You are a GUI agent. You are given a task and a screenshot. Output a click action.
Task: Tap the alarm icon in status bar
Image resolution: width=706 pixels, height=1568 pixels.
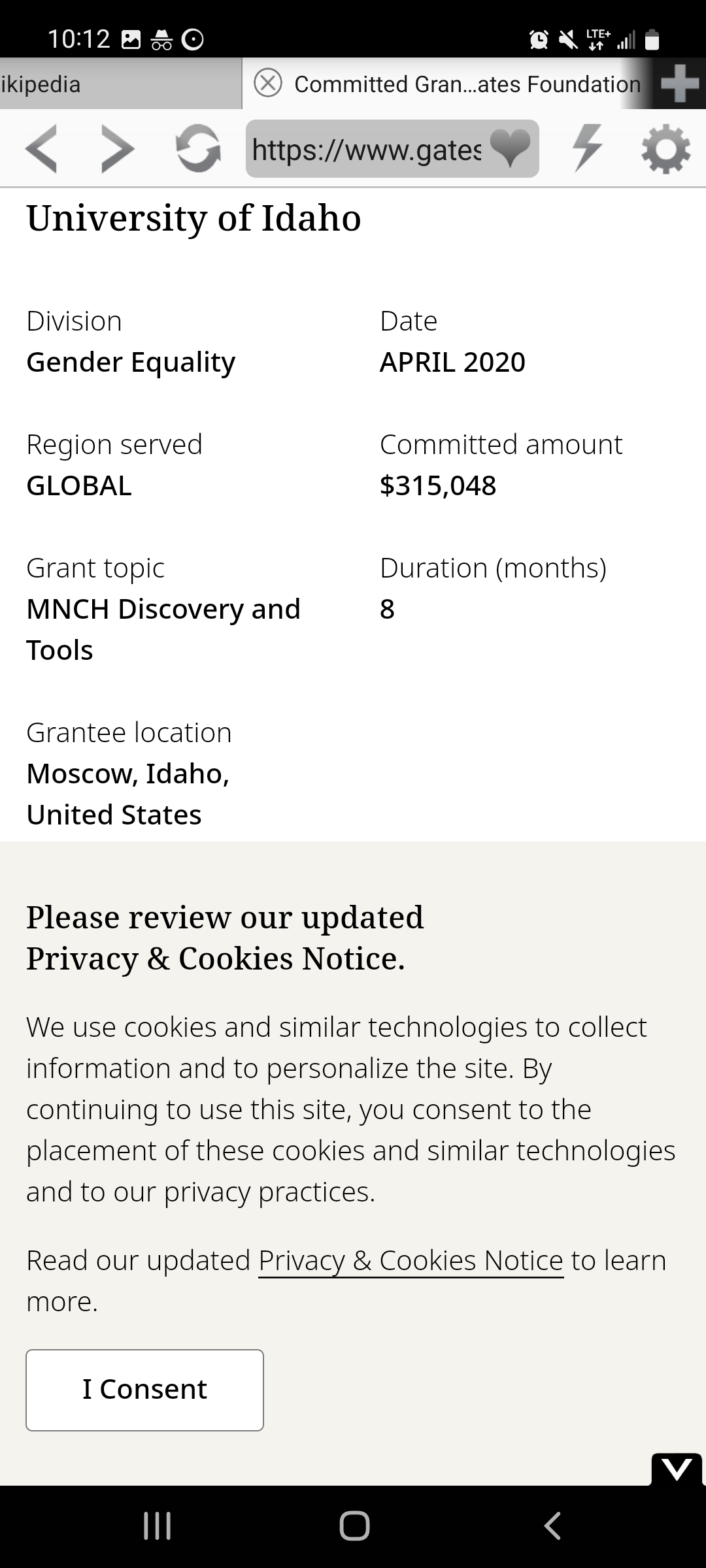click(x=539, y=40)
